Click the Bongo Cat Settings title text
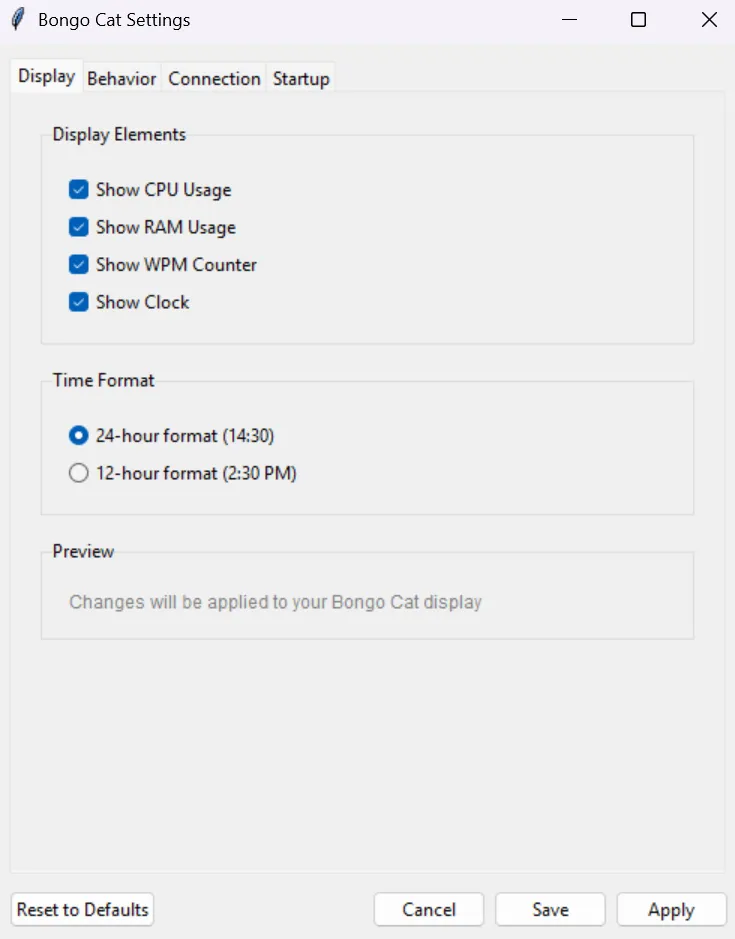This screenshot has width=735, height=939. tap(114, 20)
